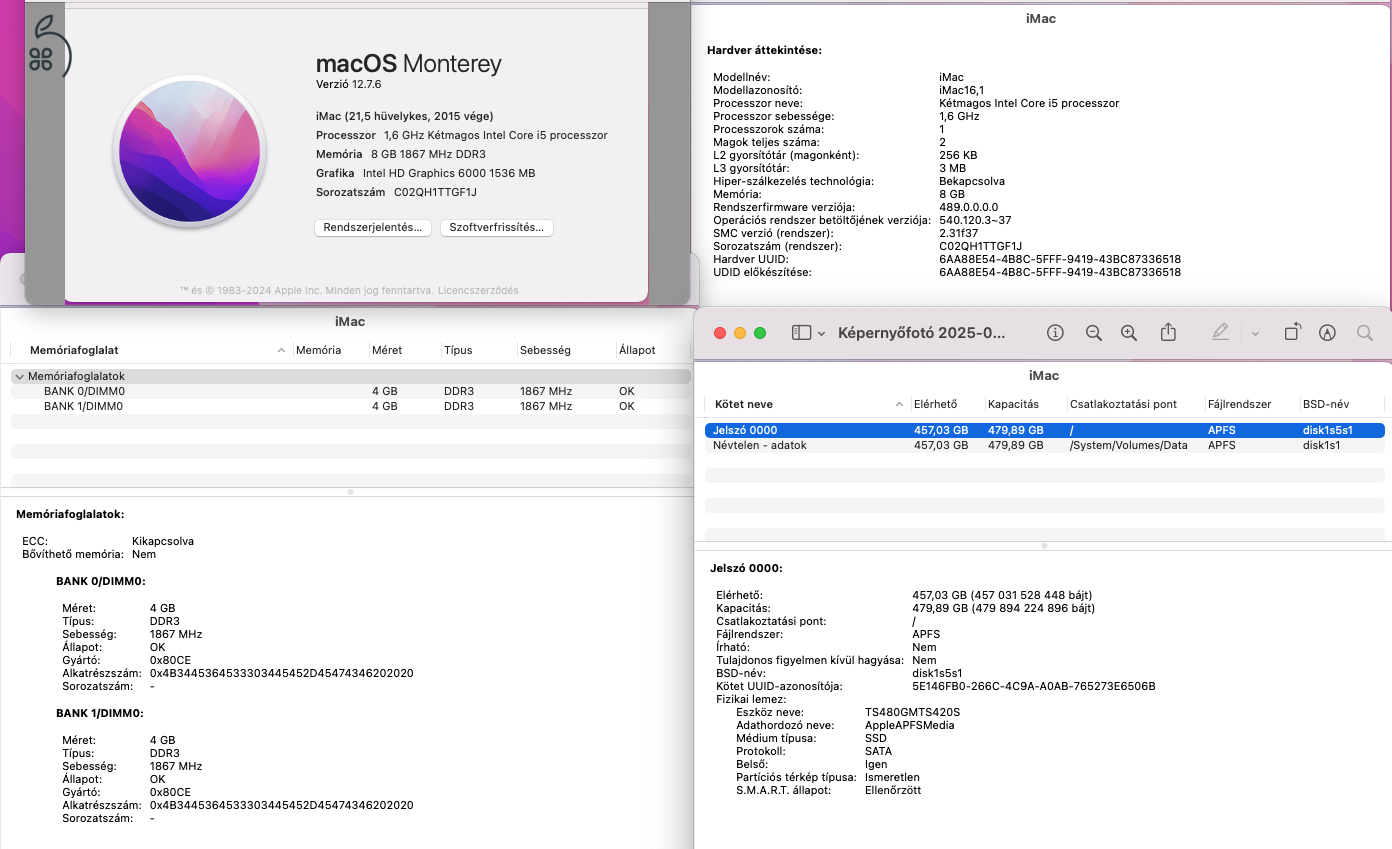Image resolution: width=1392 pixels, height=849 pixels.
Task: Select the Elérhető column header
Action: tap(936, 404)
